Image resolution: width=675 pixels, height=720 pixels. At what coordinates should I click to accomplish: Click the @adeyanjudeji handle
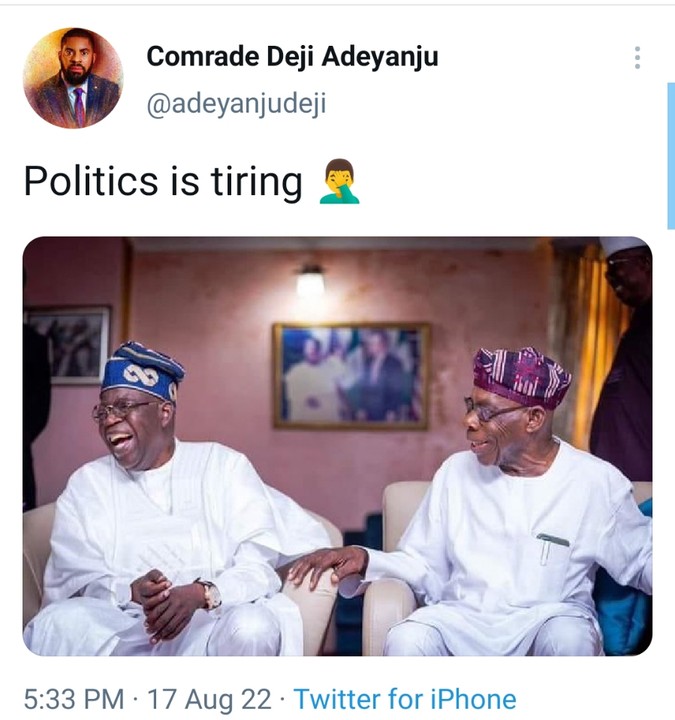[x=236, y=105]
